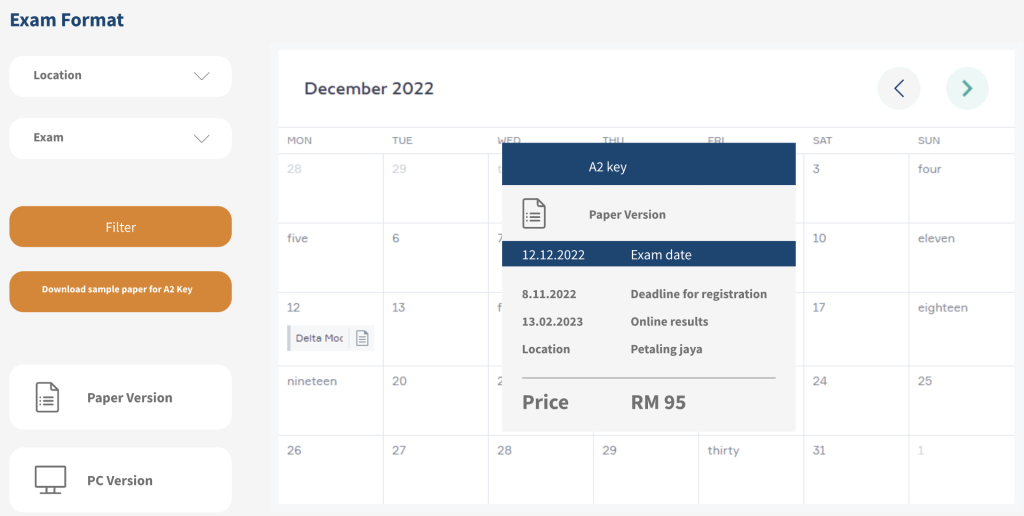Click the previous month arrow button
Screen dimensions: 1024x516
click(898, 89)
